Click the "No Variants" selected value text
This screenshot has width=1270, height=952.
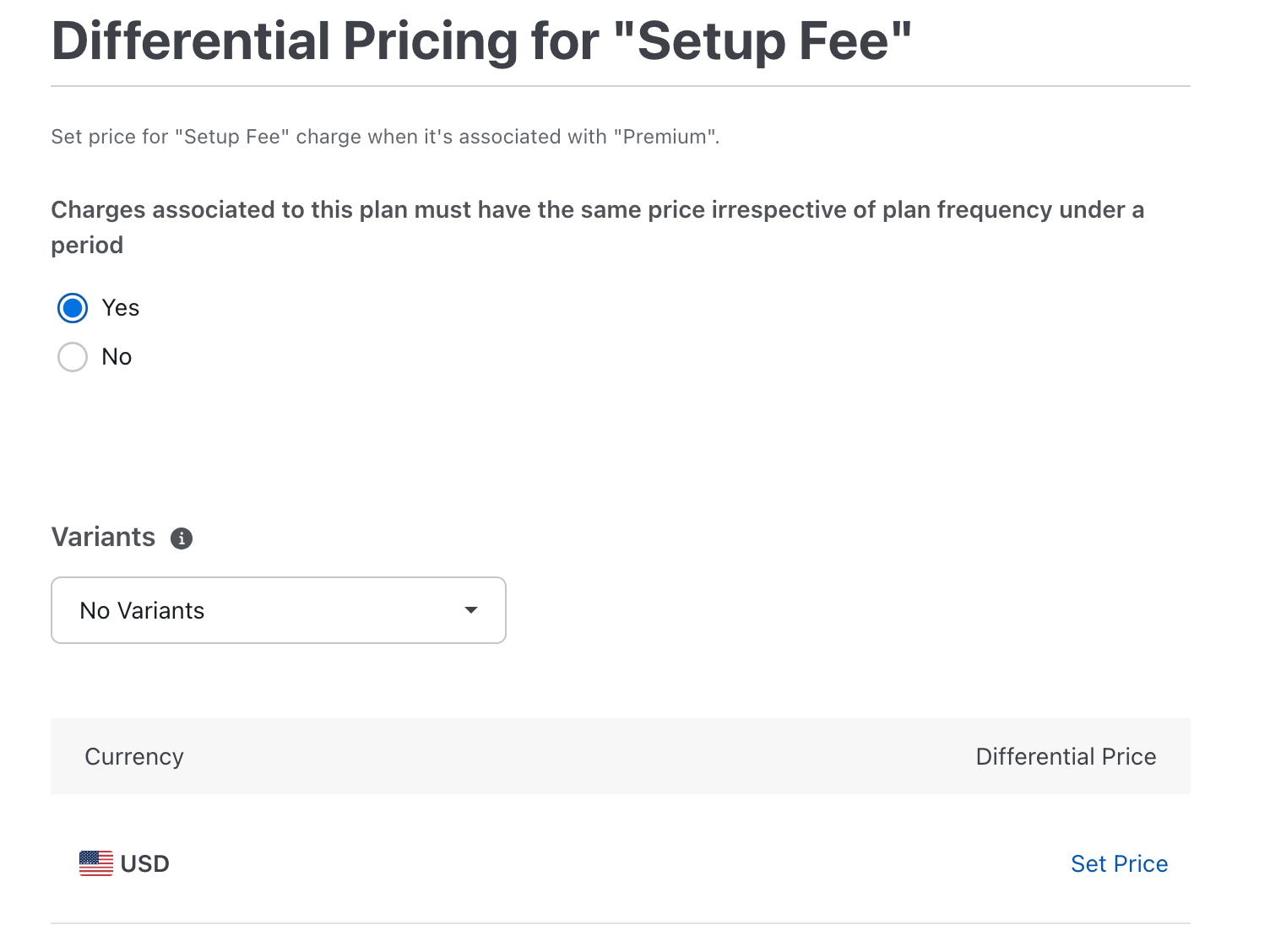[142, 610]
